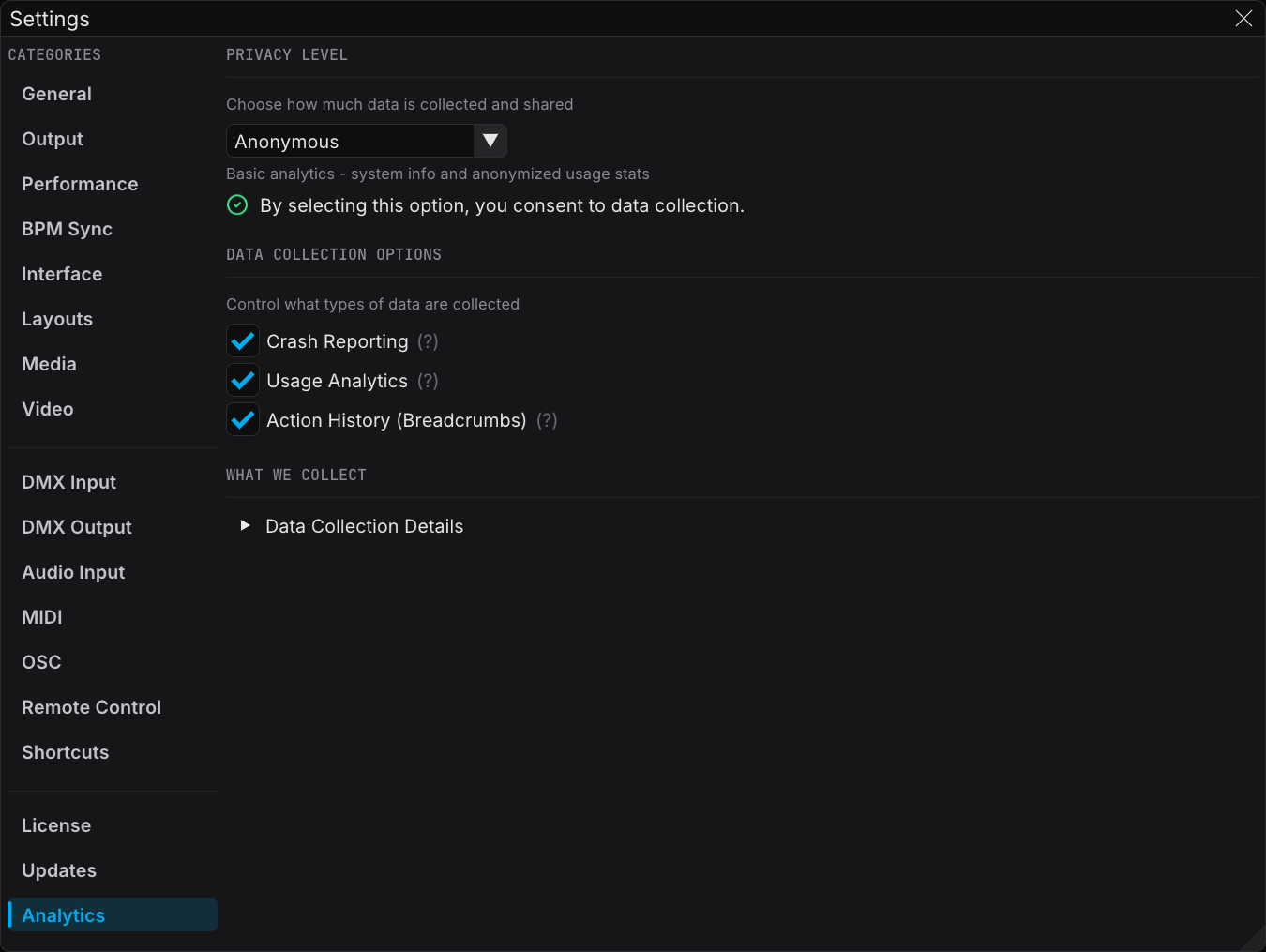Toggle Action History (Breadcrumbs) checkbox

243,420
